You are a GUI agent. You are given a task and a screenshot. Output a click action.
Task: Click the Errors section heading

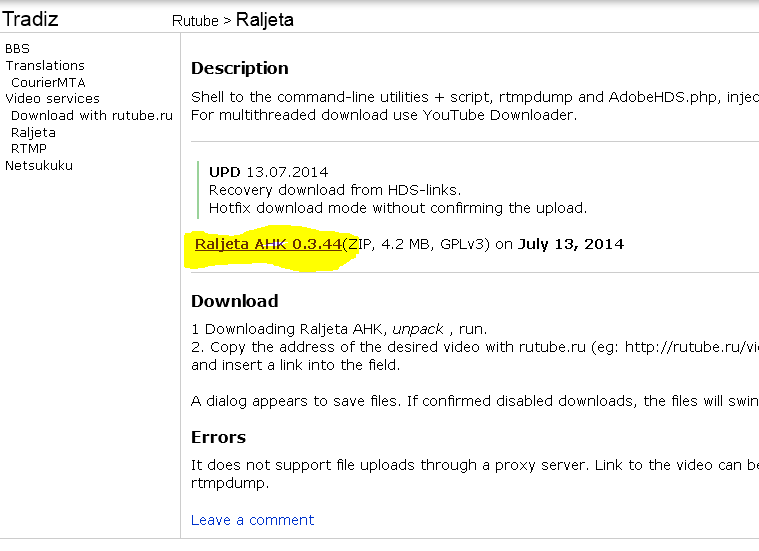pyautogui.click(x=218, y=437)
